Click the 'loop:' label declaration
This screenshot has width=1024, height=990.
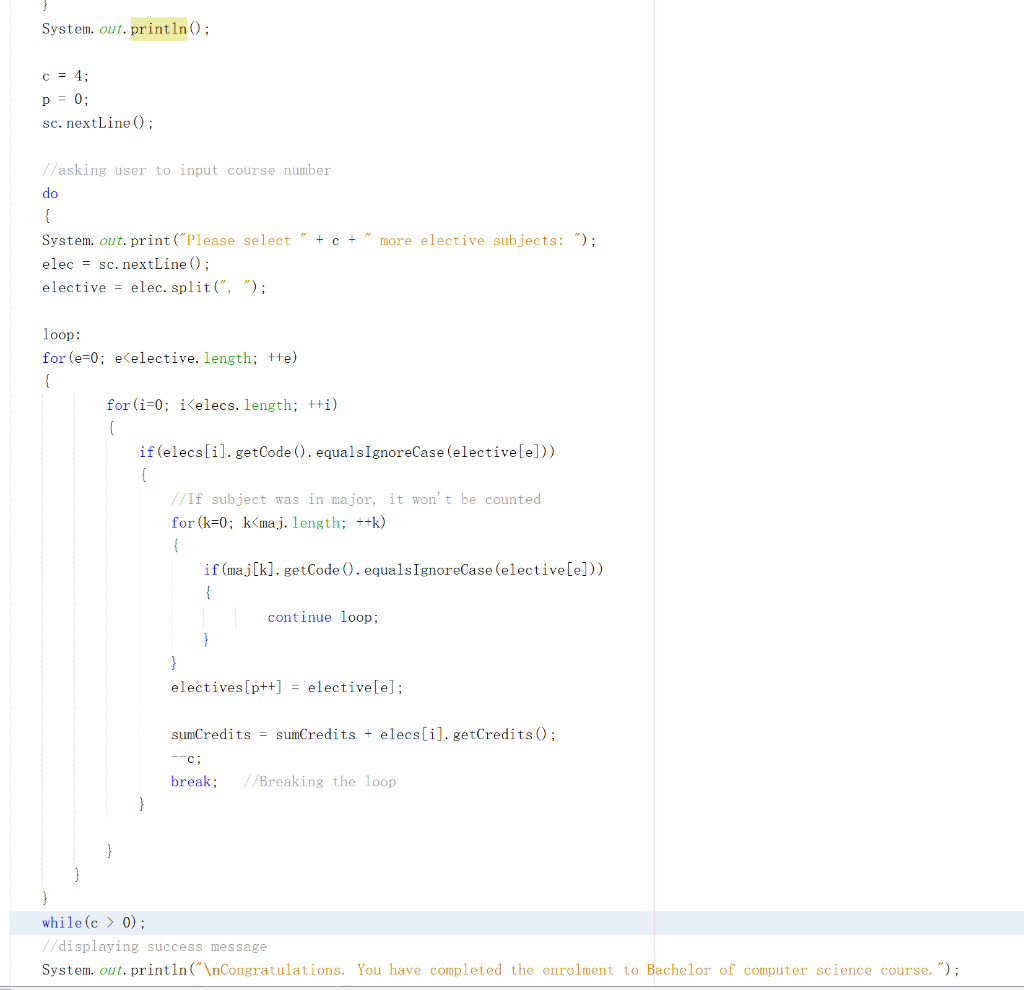tap(61, 334)
